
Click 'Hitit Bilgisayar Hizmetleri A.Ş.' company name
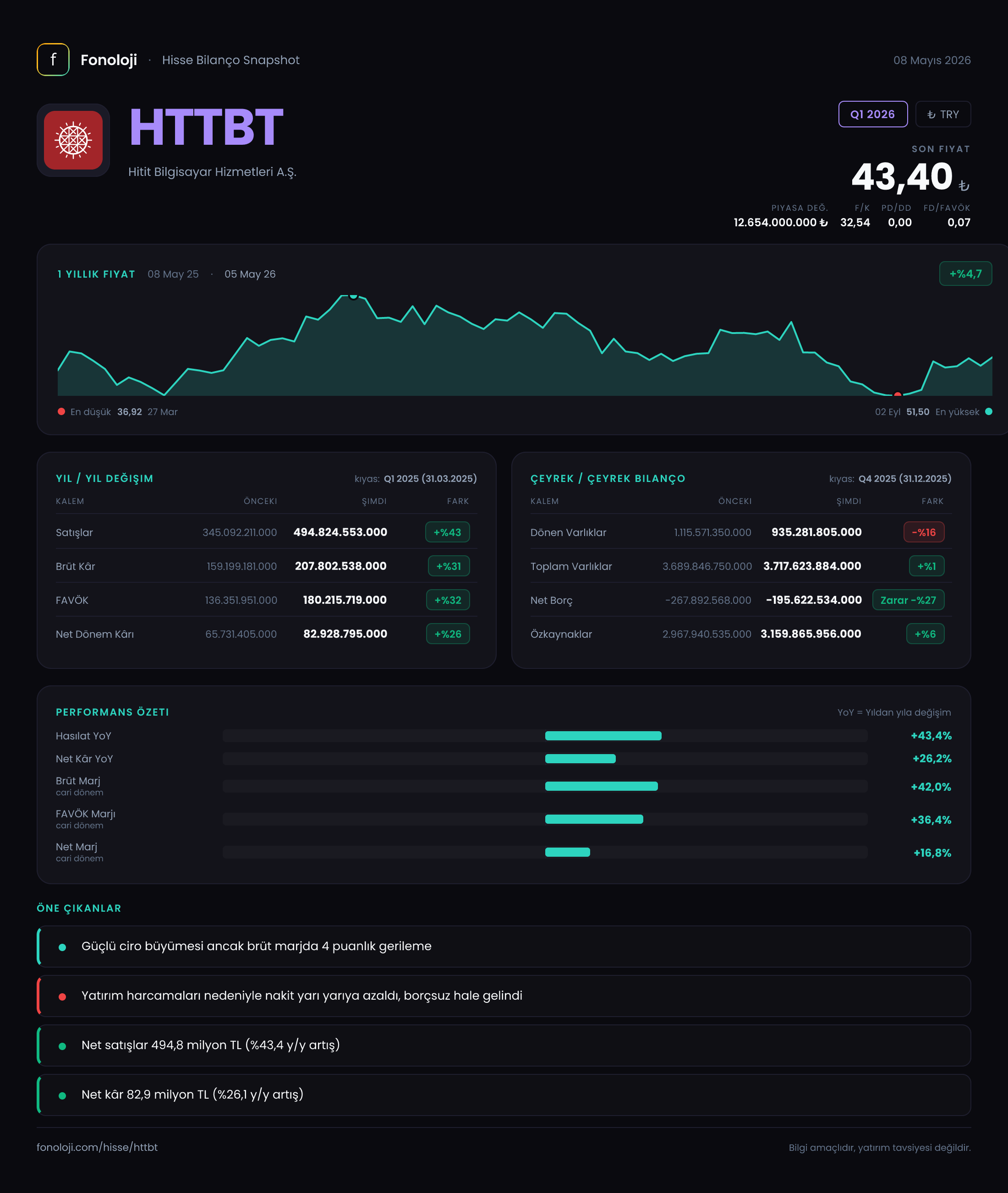tap(212, 172)
